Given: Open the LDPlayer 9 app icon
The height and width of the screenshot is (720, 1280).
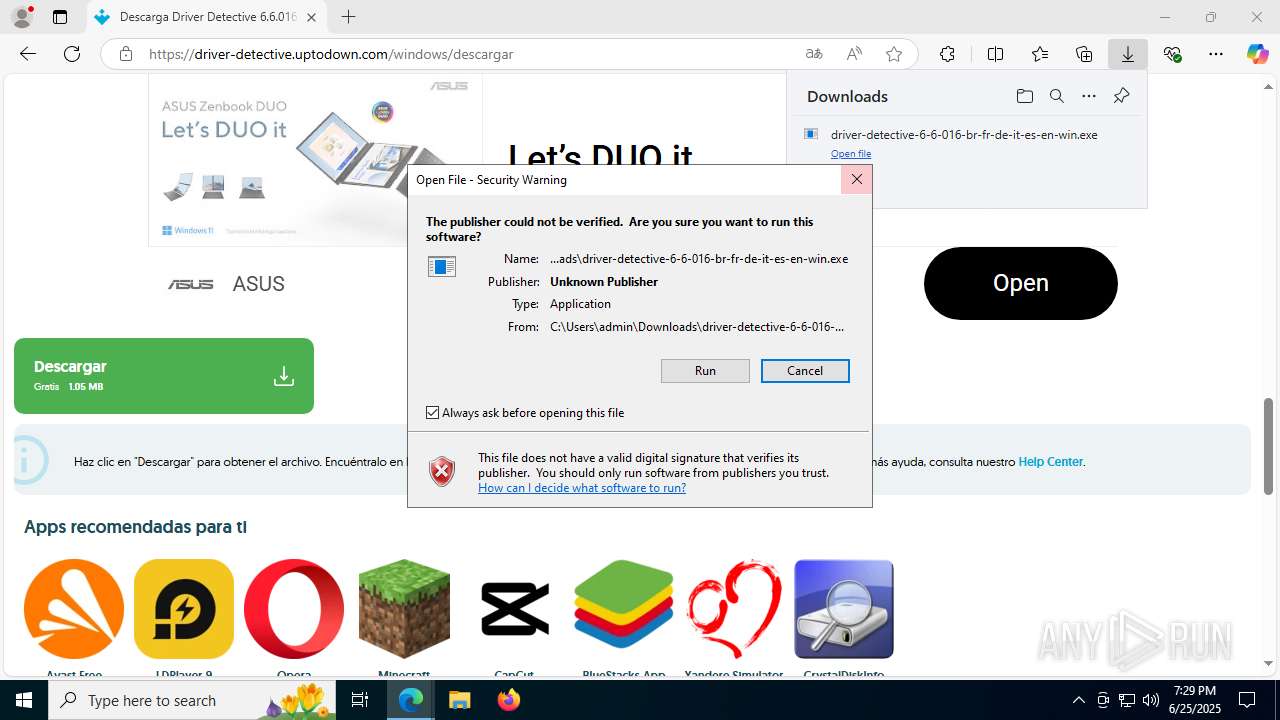Looking at the screenshot, I should tap(184, 609).
